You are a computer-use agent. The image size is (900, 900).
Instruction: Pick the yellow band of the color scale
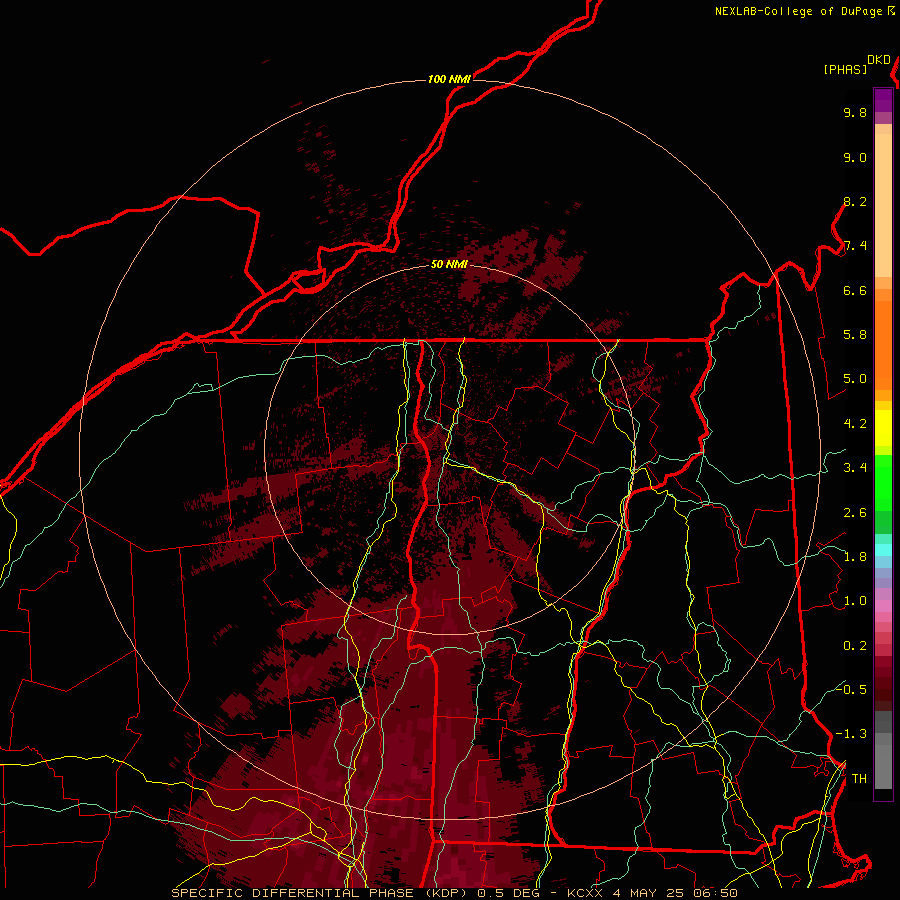tap(883, 428)
